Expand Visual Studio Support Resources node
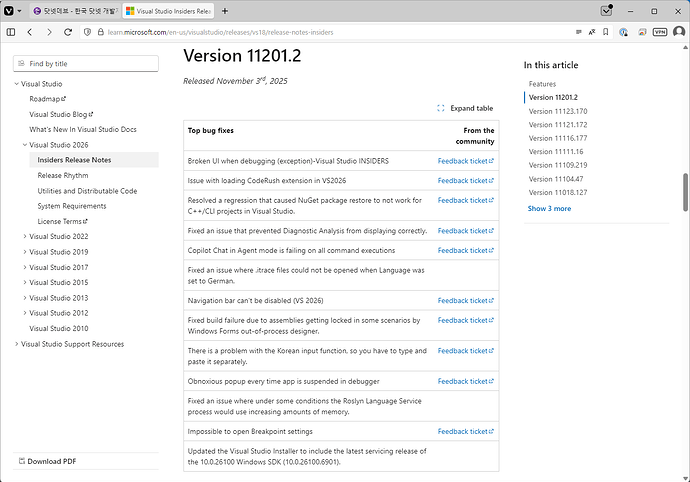This screenshot has height=482, width=690. 17,344
